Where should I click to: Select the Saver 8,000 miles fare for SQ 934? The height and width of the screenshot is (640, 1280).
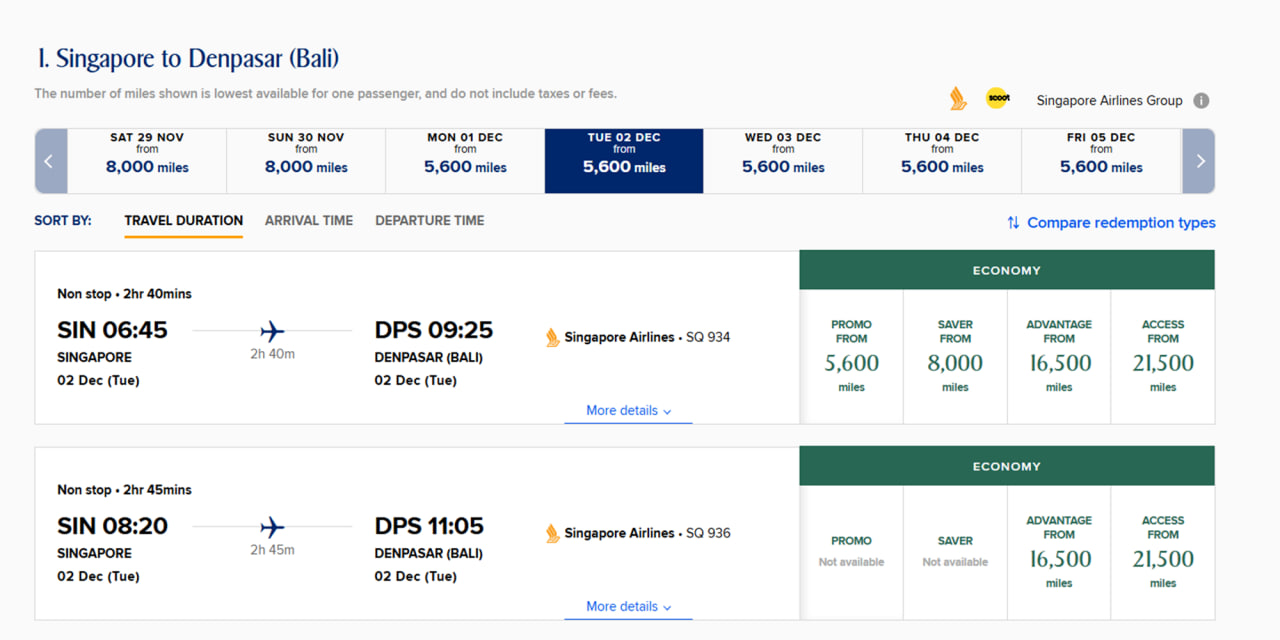(955, 357)
